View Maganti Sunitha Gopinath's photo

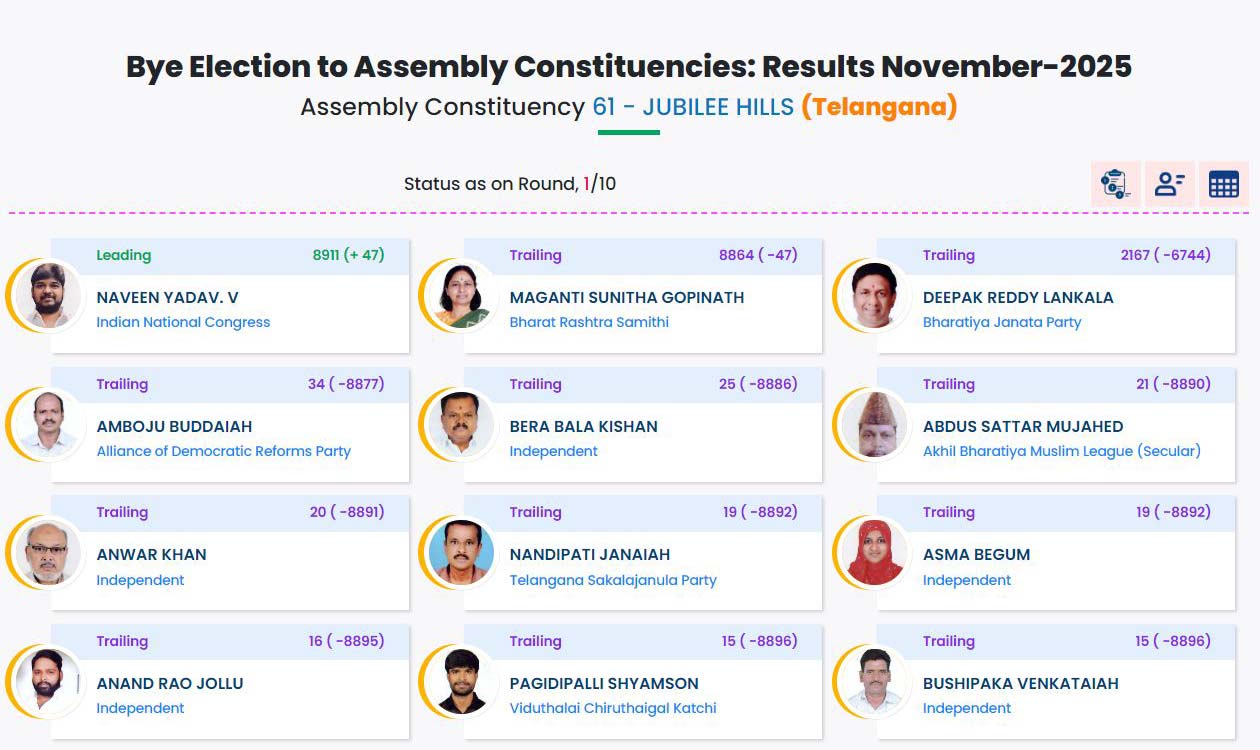(x=459, y=297)
